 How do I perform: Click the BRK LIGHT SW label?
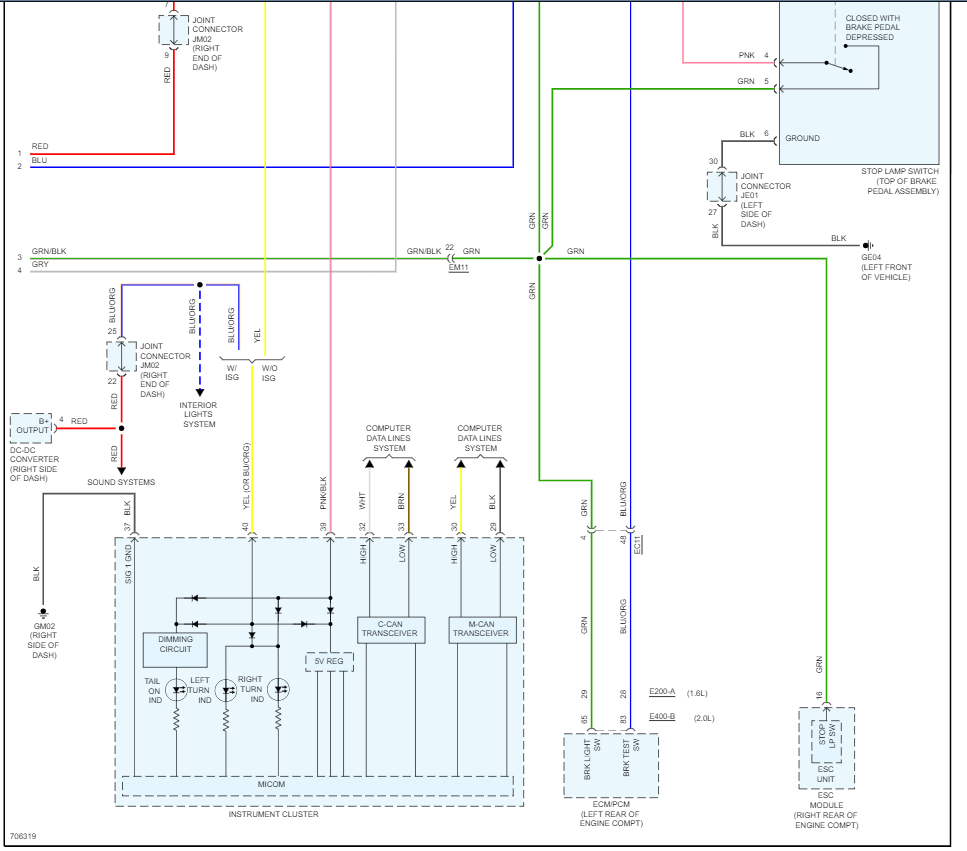591,758
